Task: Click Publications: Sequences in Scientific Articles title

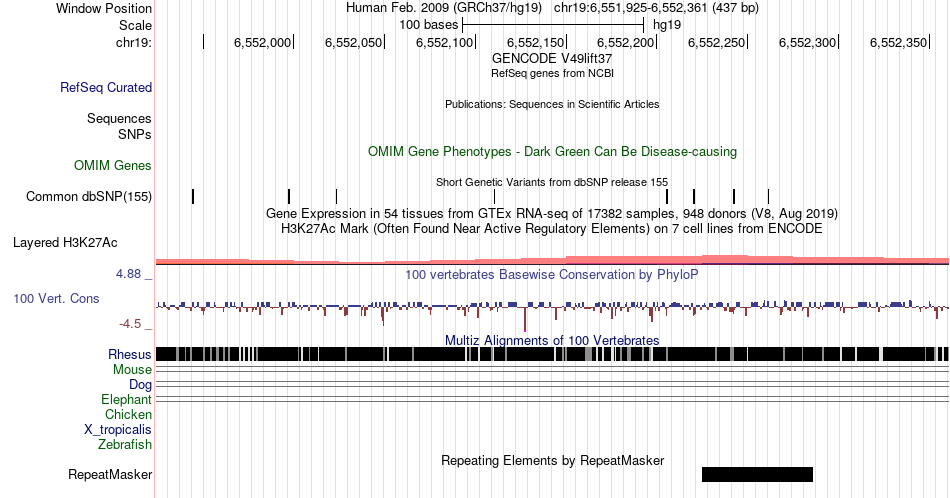Action: click(552, 104)
